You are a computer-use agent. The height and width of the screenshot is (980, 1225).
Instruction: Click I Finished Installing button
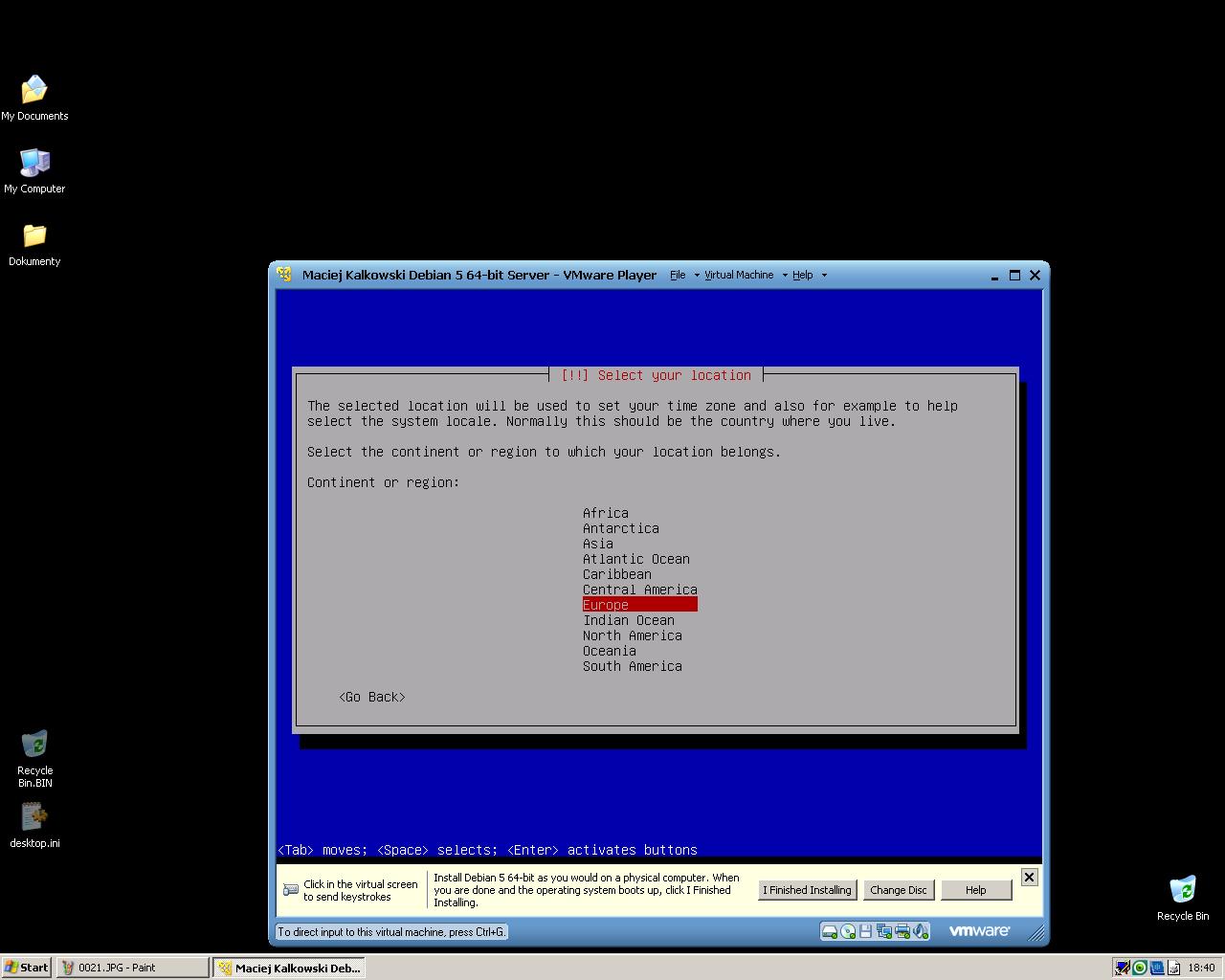point(807,890)
